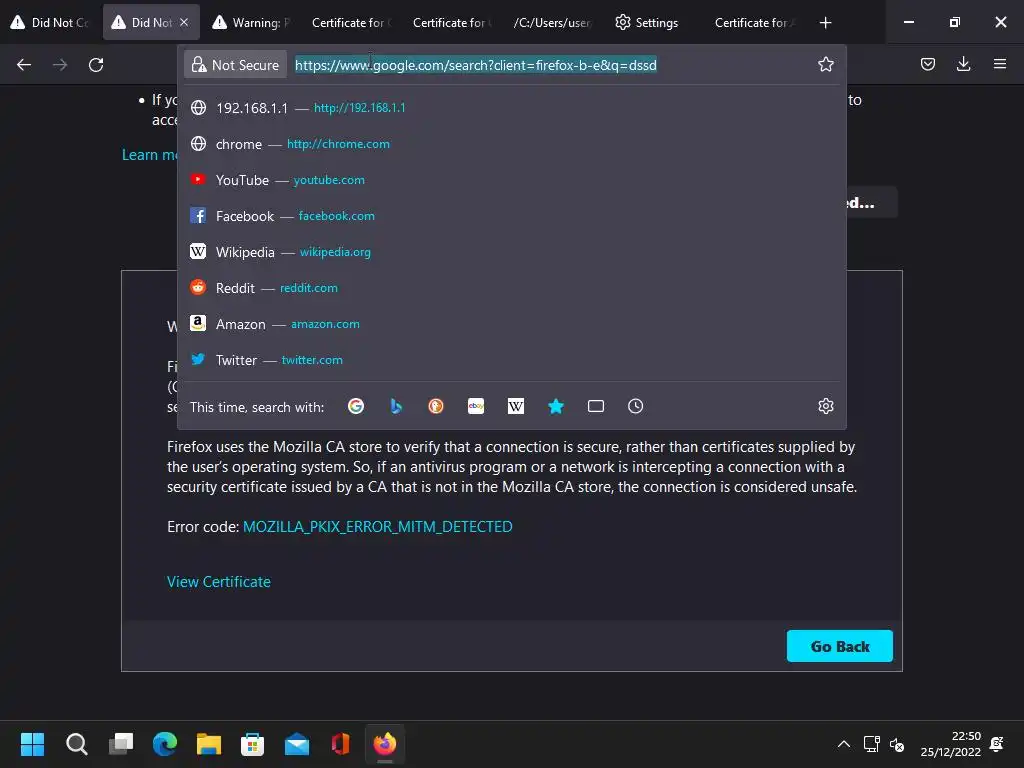Click the Back navigation arrow
This screenshot has height=768, width=1024.
24,65
